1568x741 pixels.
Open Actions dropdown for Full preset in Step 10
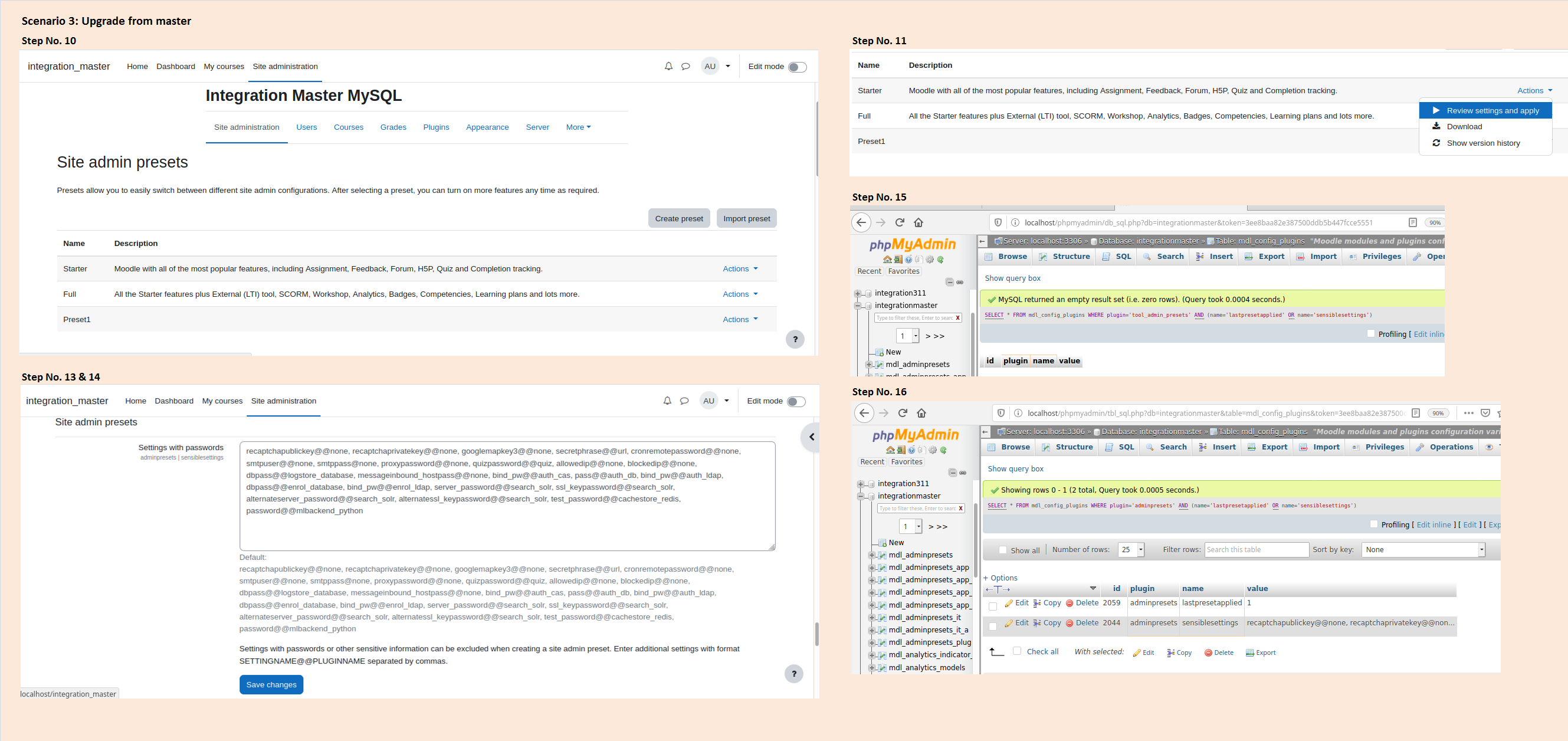740,294
